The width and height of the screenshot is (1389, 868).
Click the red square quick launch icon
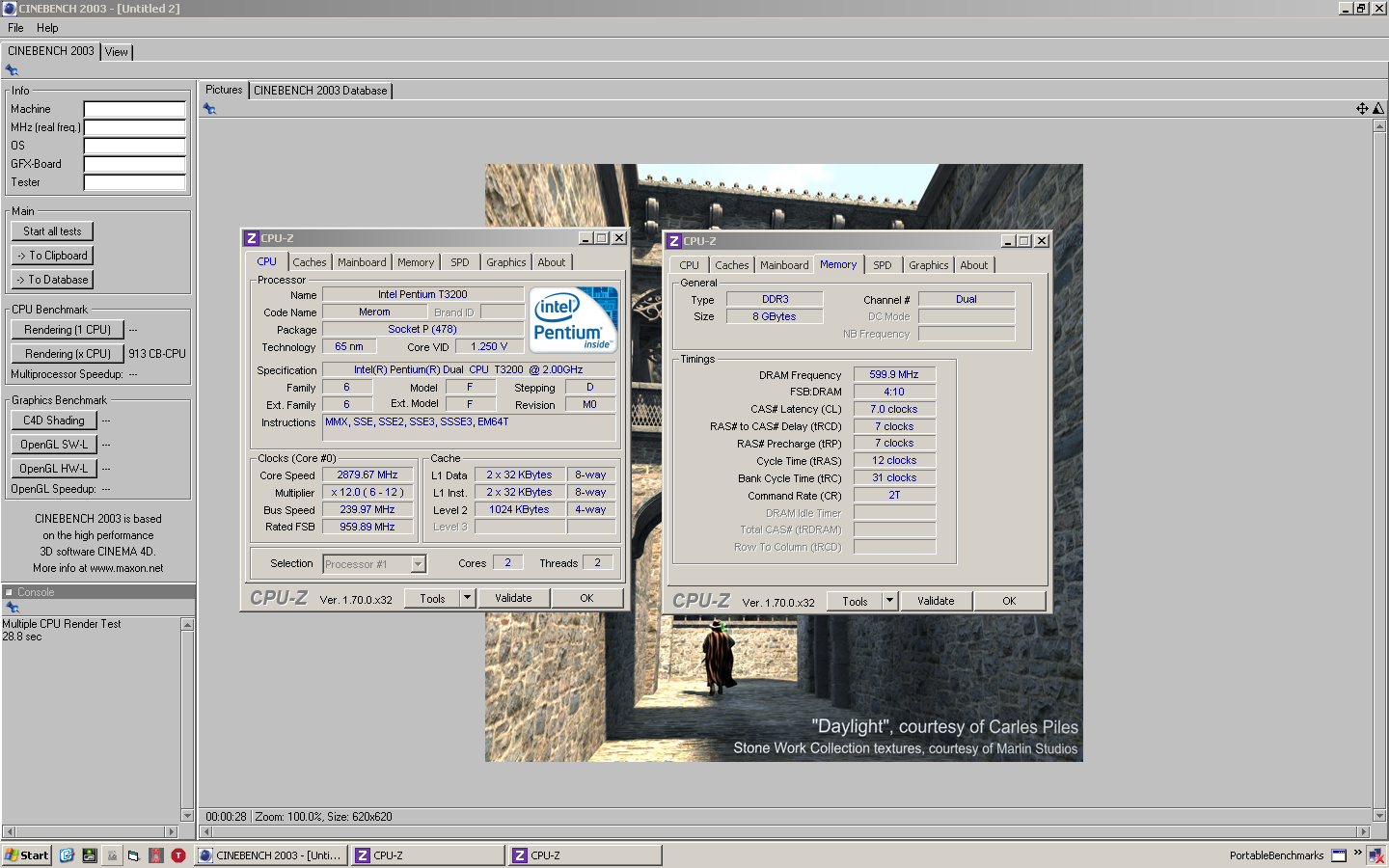point(156,855)
